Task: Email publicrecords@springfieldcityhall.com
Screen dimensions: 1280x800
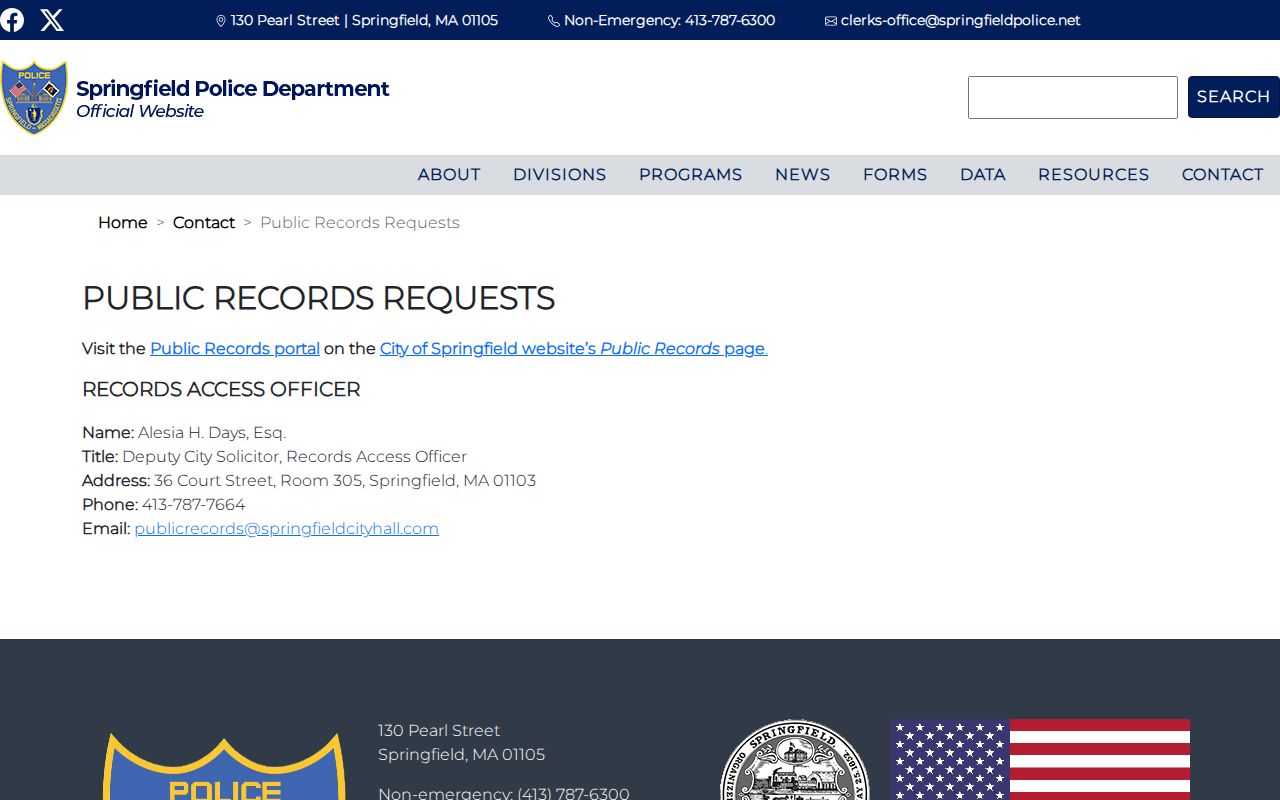Action: point(287,529)
